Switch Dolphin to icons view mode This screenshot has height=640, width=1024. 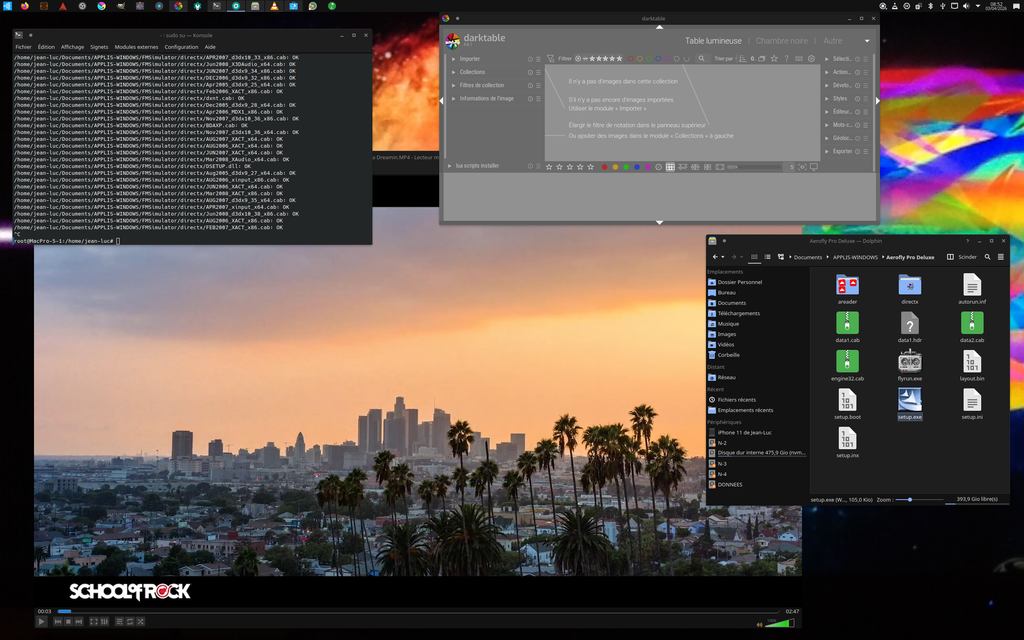[x=754, y=257]
